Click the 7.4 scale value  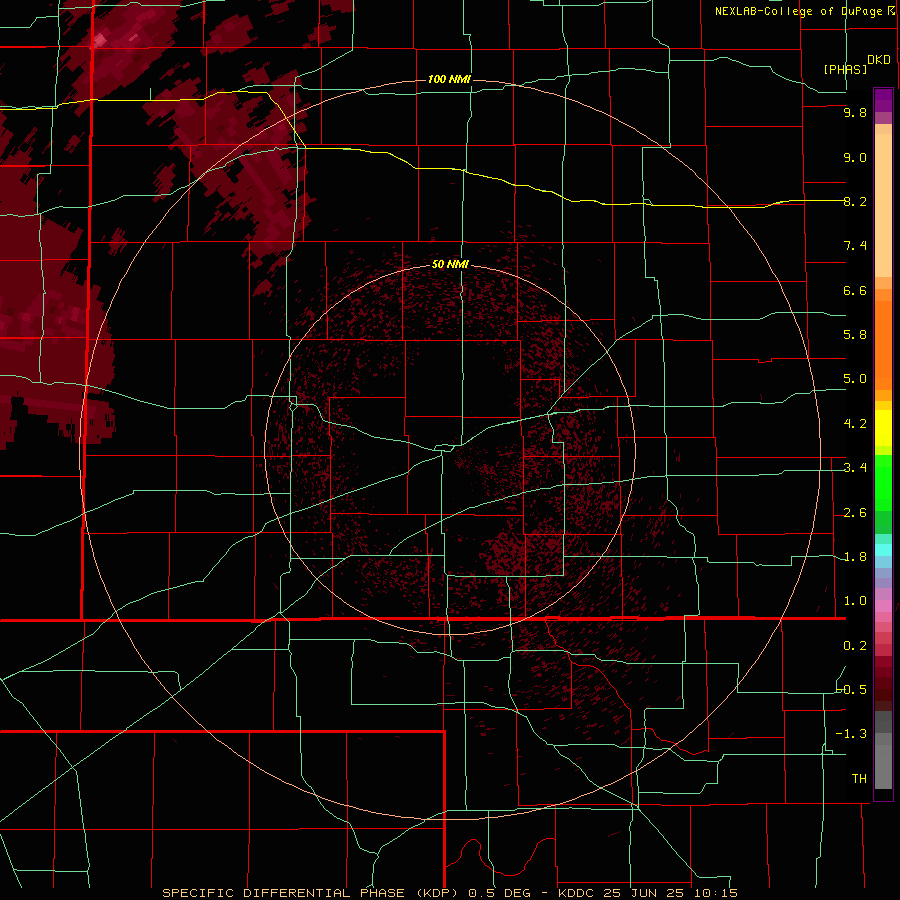[855, 246]
